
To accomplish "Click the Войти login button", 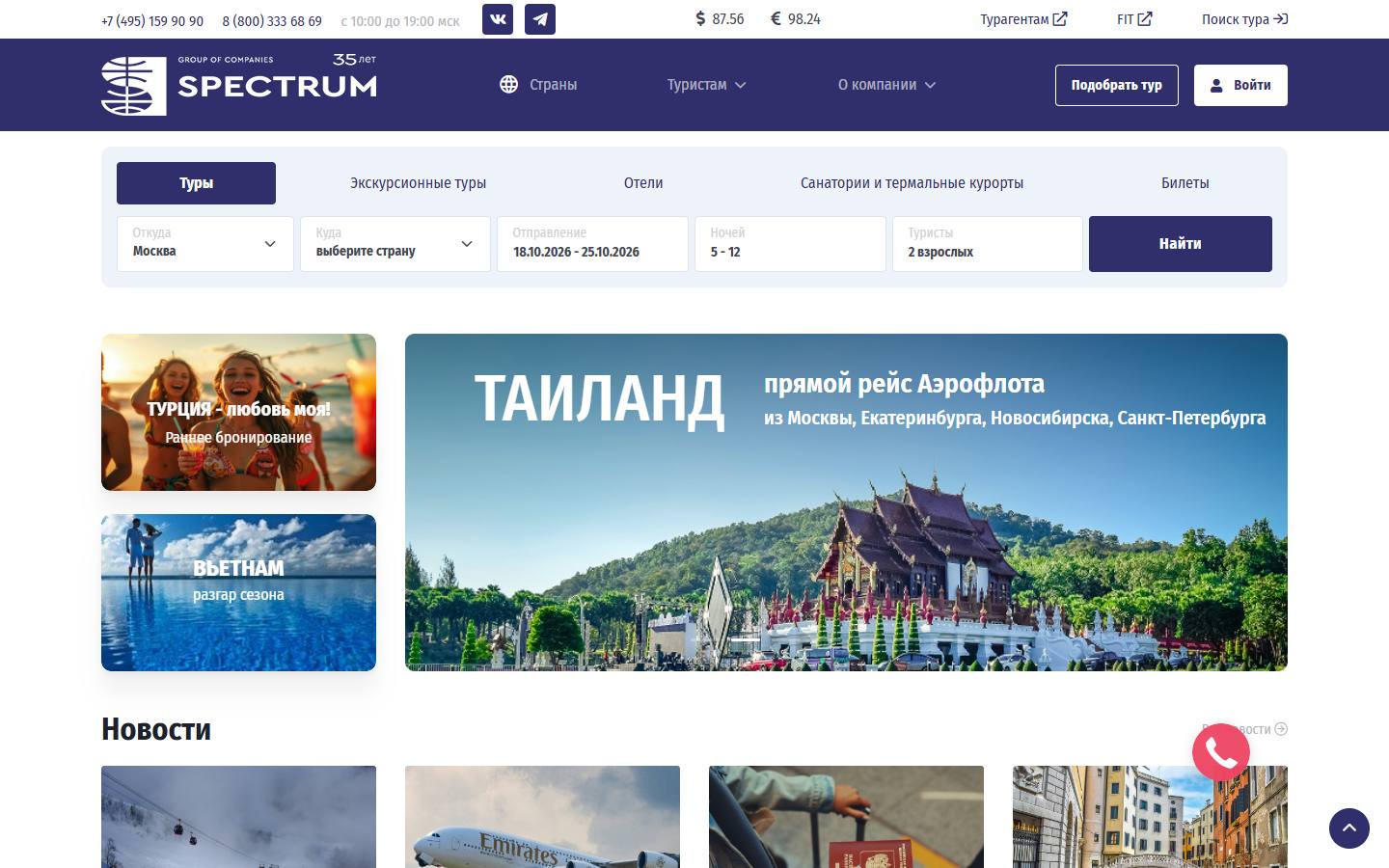I will 1240,85.
